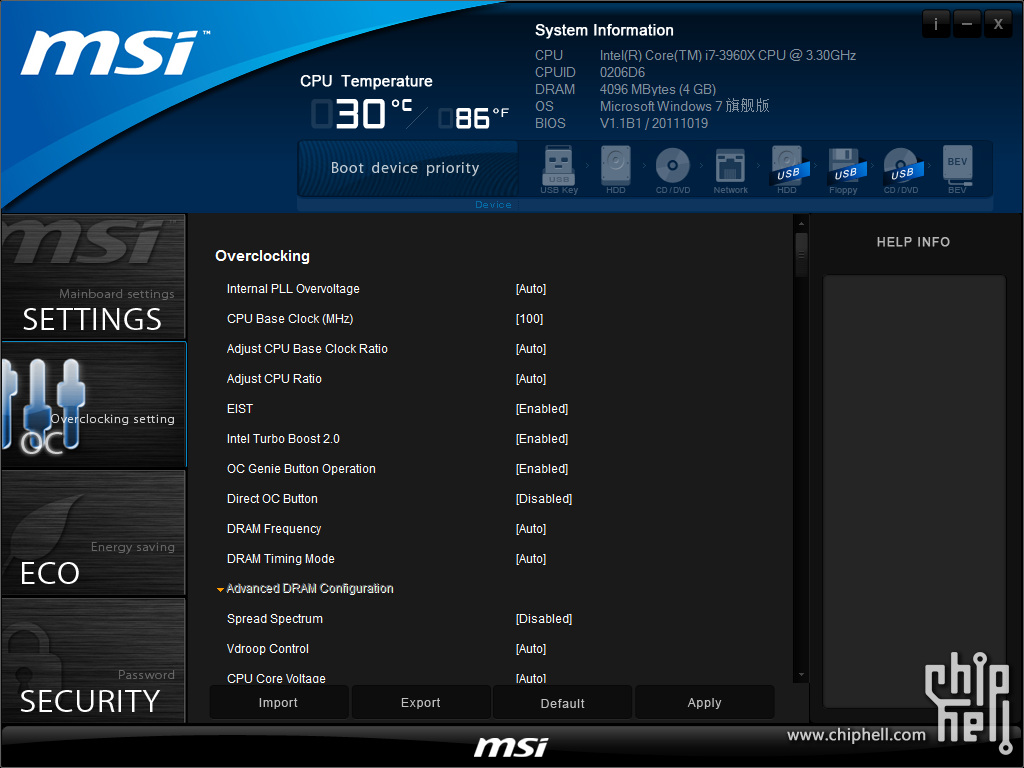Viewport: 1024px width, 768px height.
Task: Click the Default button
Action: click(562, 703)
